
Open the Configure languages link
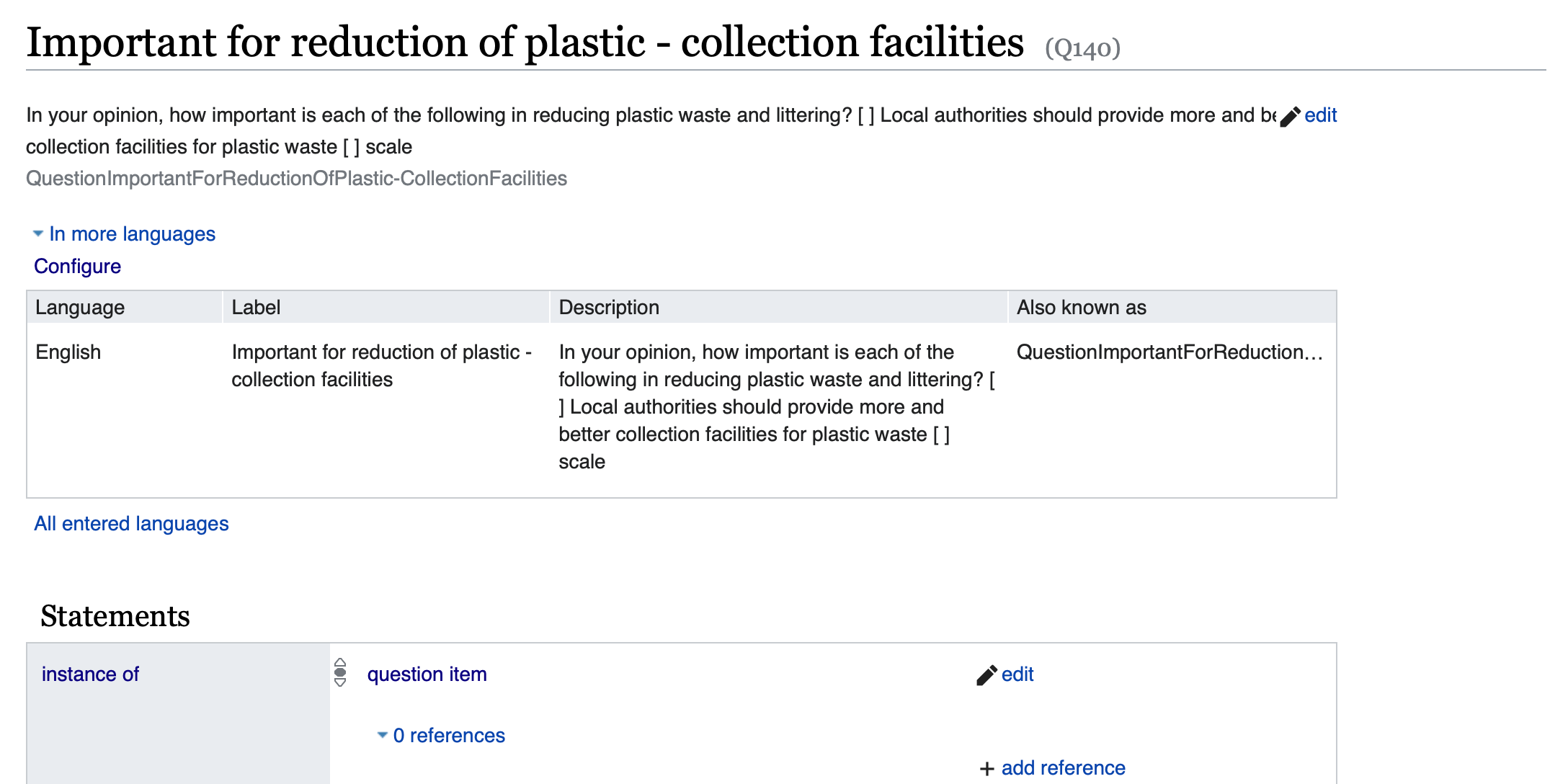(x=77, y=267)
